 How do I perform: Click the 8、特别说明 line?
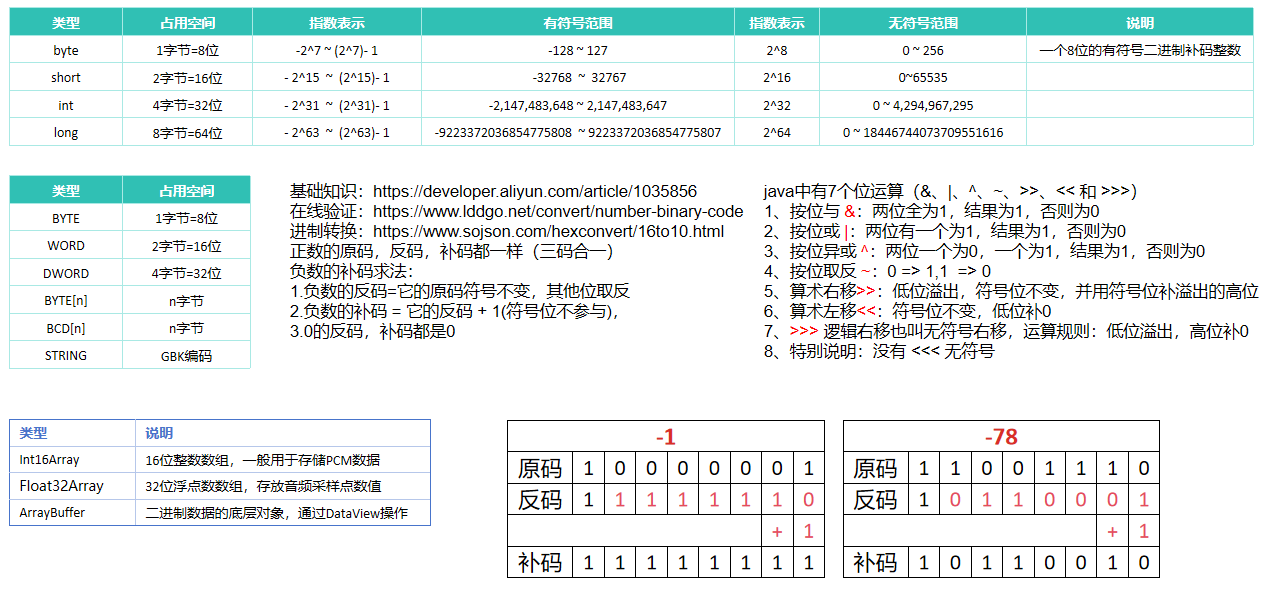(x=879, y=351)
